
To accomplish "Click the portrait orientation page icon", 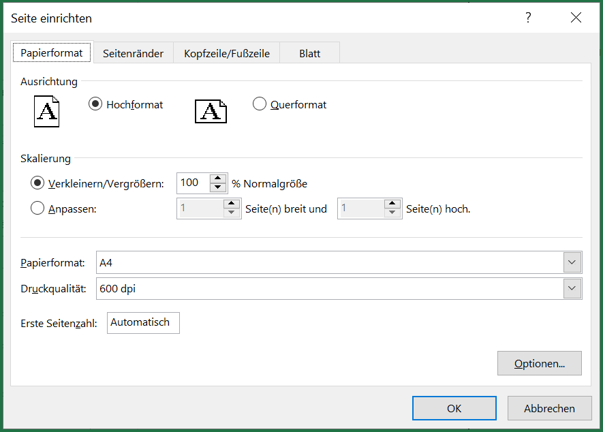I will tap(47, 112).
